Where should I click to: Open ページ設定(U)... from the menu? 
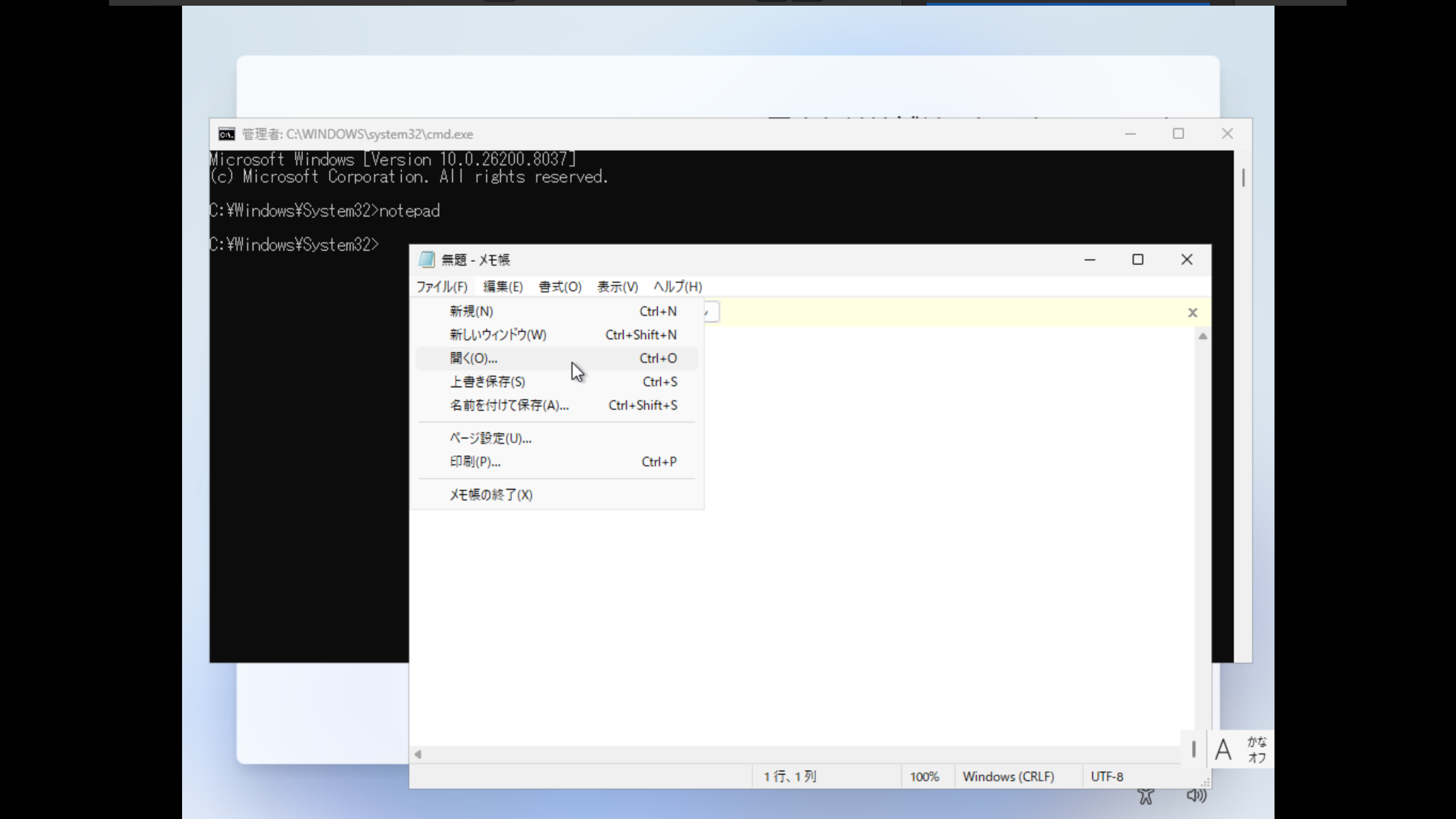[556, 438]
